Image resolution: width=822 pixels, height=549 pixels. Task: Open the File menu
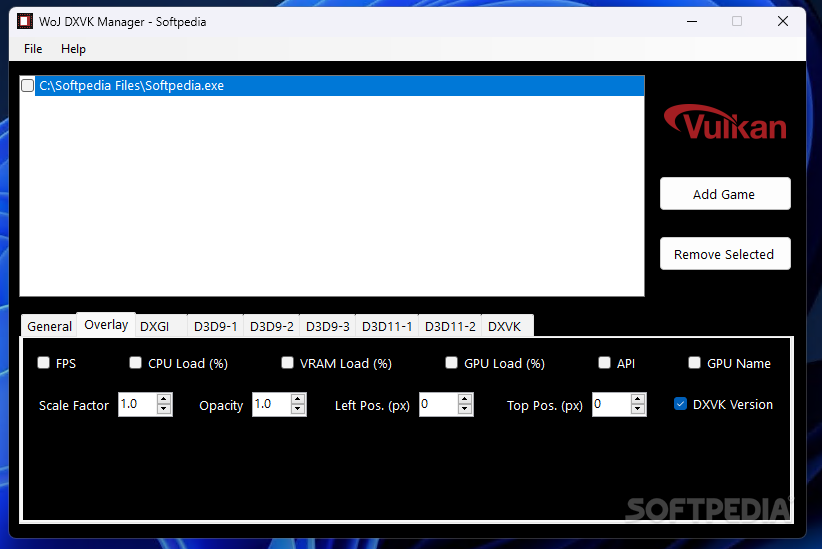tap(33, 49)
